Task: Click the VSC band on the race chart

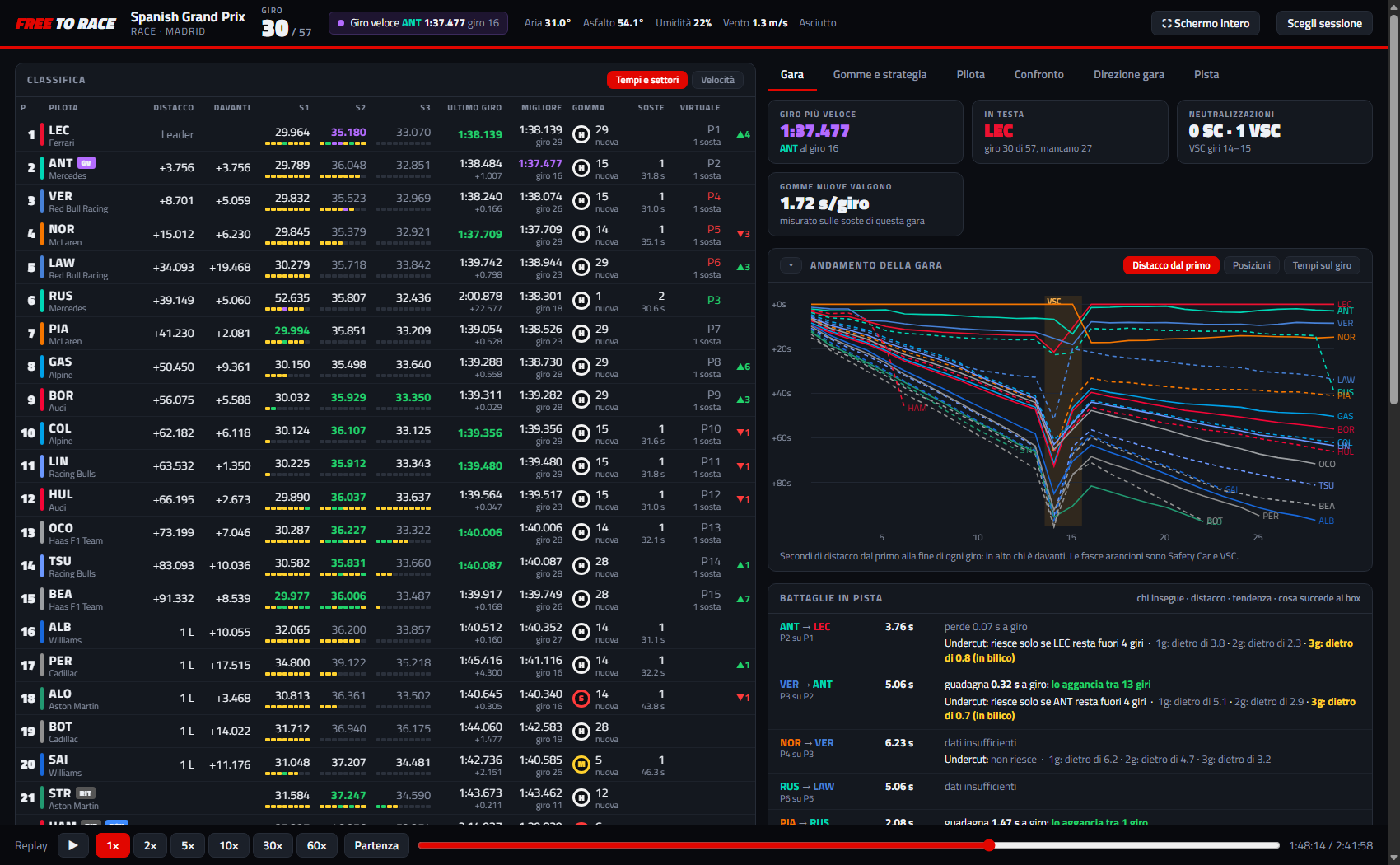Action: (1062, 412)
